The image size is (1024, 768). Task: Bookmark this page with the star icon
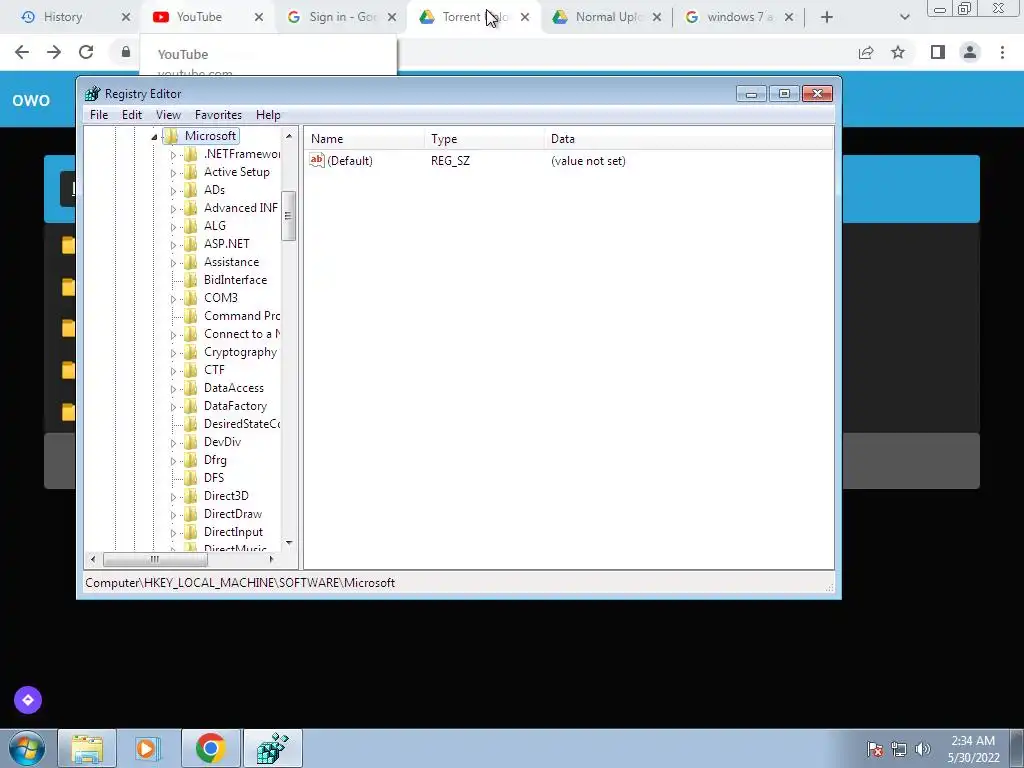tap(898, 52)
